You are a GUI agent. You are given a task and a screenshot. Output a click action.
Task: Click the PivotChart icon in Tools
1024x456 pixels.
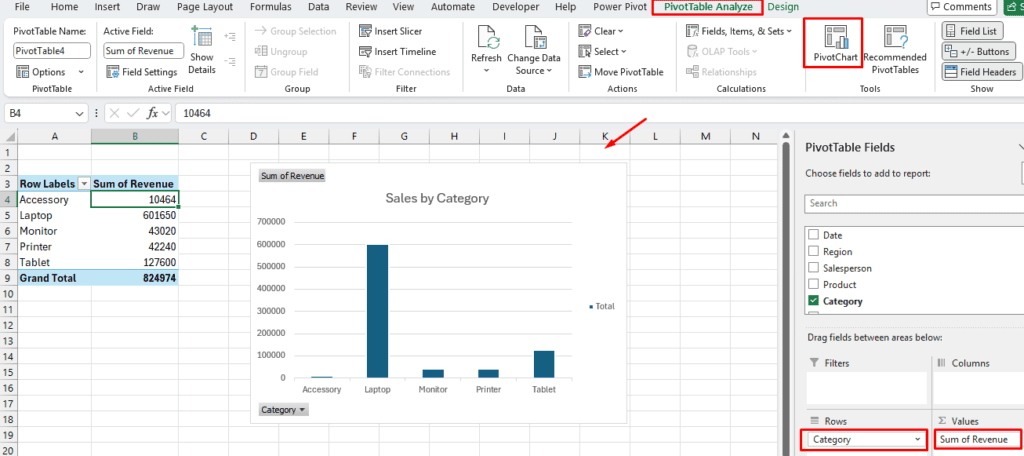(835, 37)
